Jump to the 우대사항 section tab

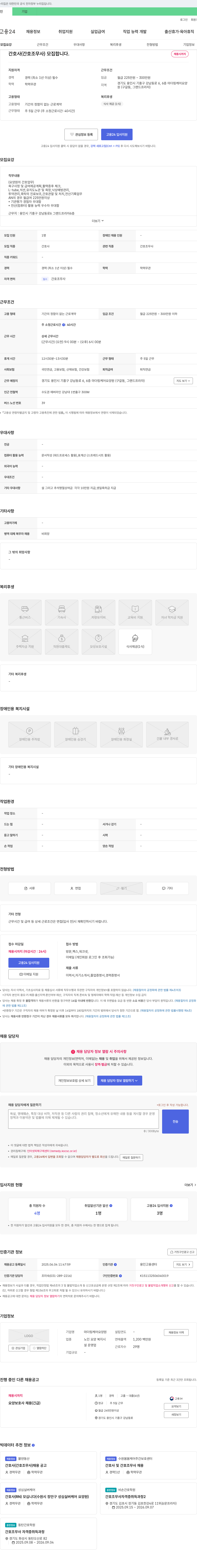click(79, 44)
